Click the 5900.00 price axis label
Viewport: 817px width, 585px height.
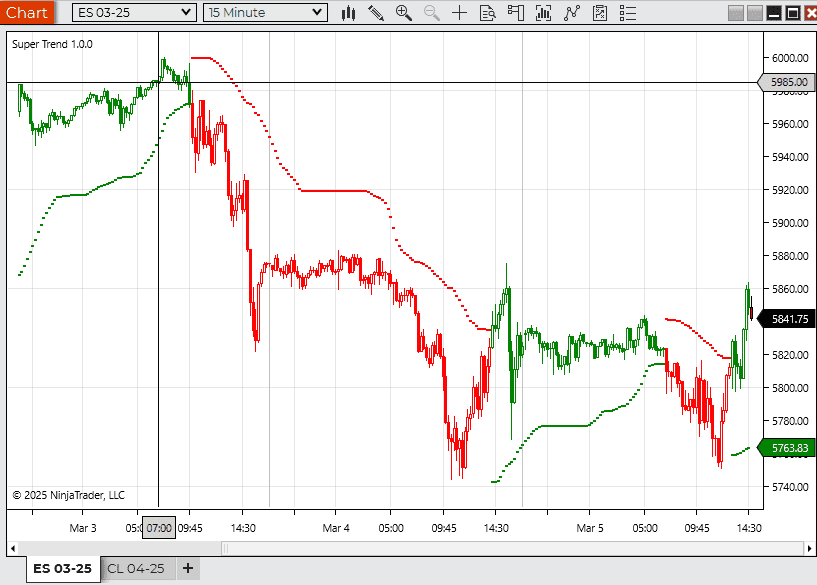(790, 223)
